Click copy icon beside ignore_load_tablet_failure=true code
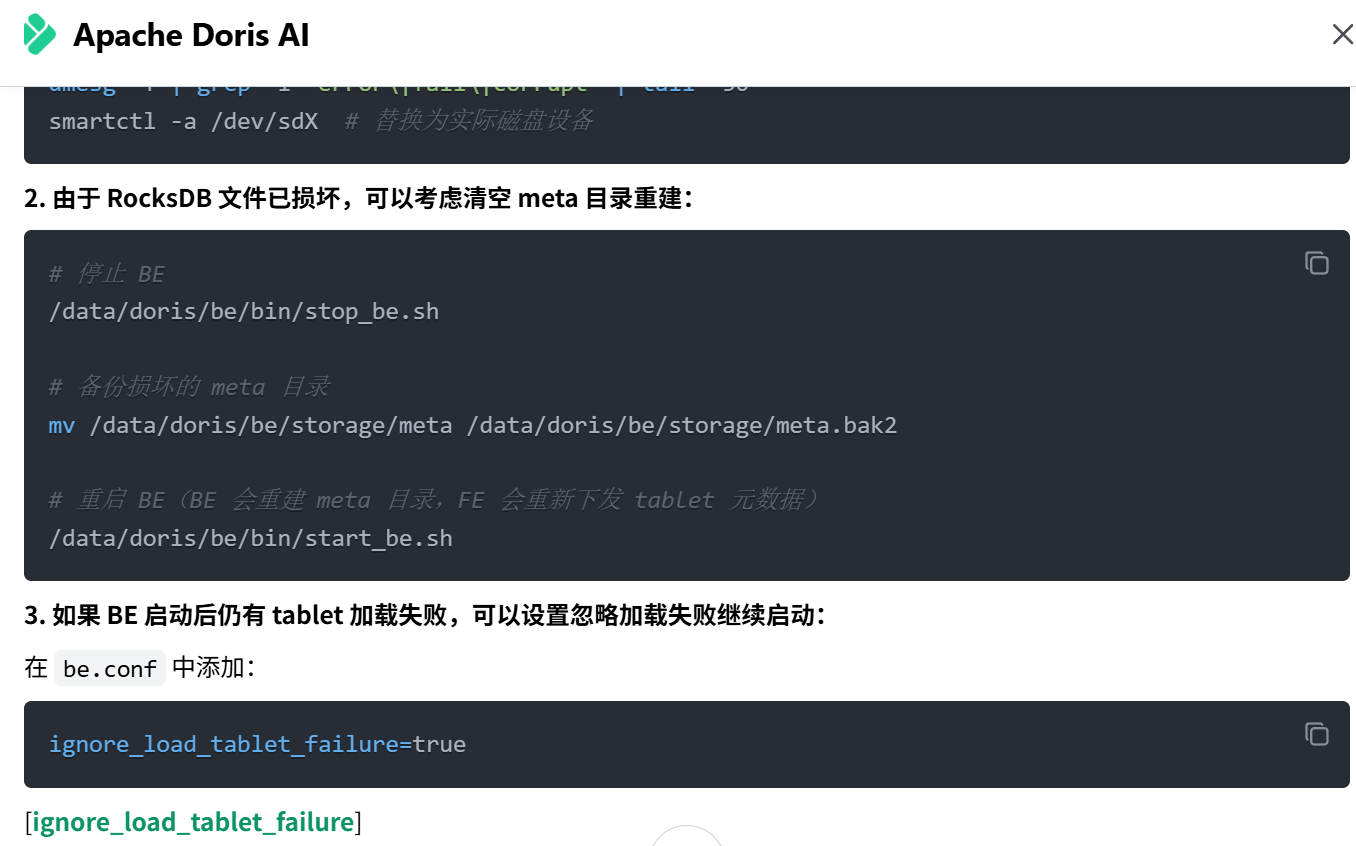Image resolution: width=1356 pixels, height=846 pixels. (x=1316, y=734)
